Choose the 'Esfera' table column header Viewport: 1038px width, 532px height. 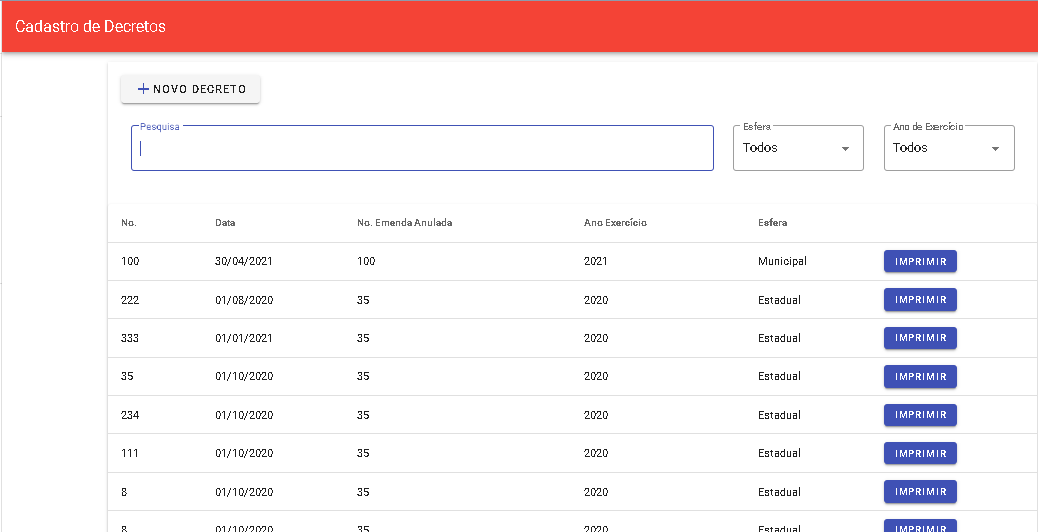click(772, 223)
